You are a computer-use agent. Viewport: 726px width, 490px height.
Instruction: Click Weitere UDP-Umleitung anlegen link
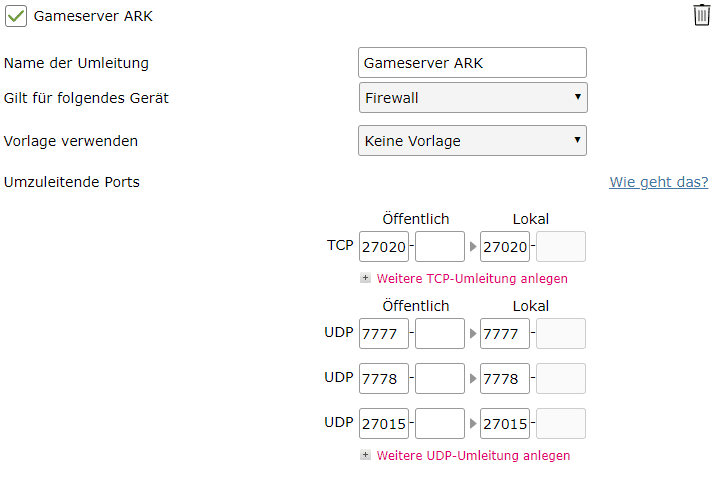473,455
